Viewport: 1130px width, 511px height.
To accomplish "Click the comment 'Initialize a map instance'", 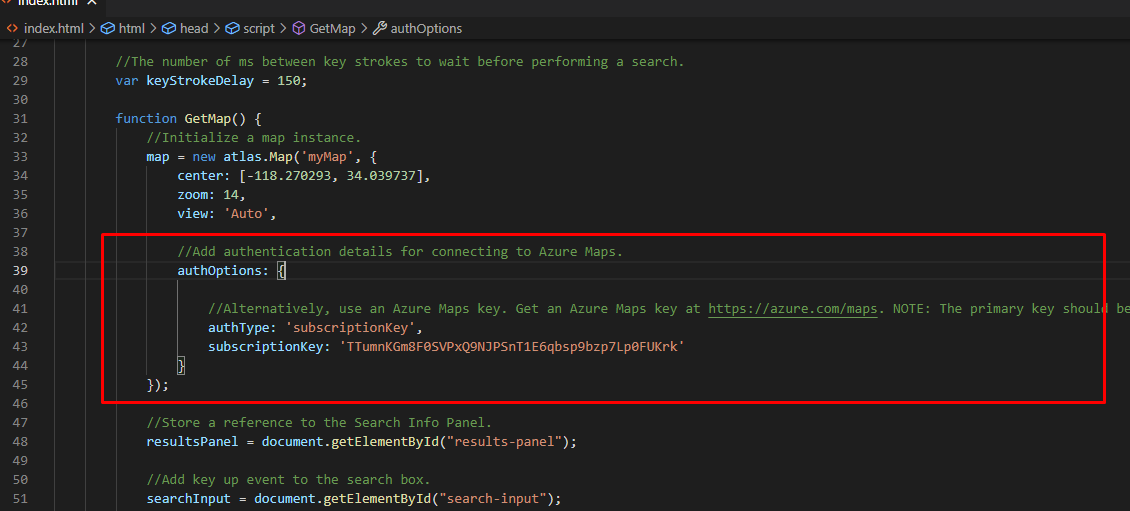I will coord(253,138).
